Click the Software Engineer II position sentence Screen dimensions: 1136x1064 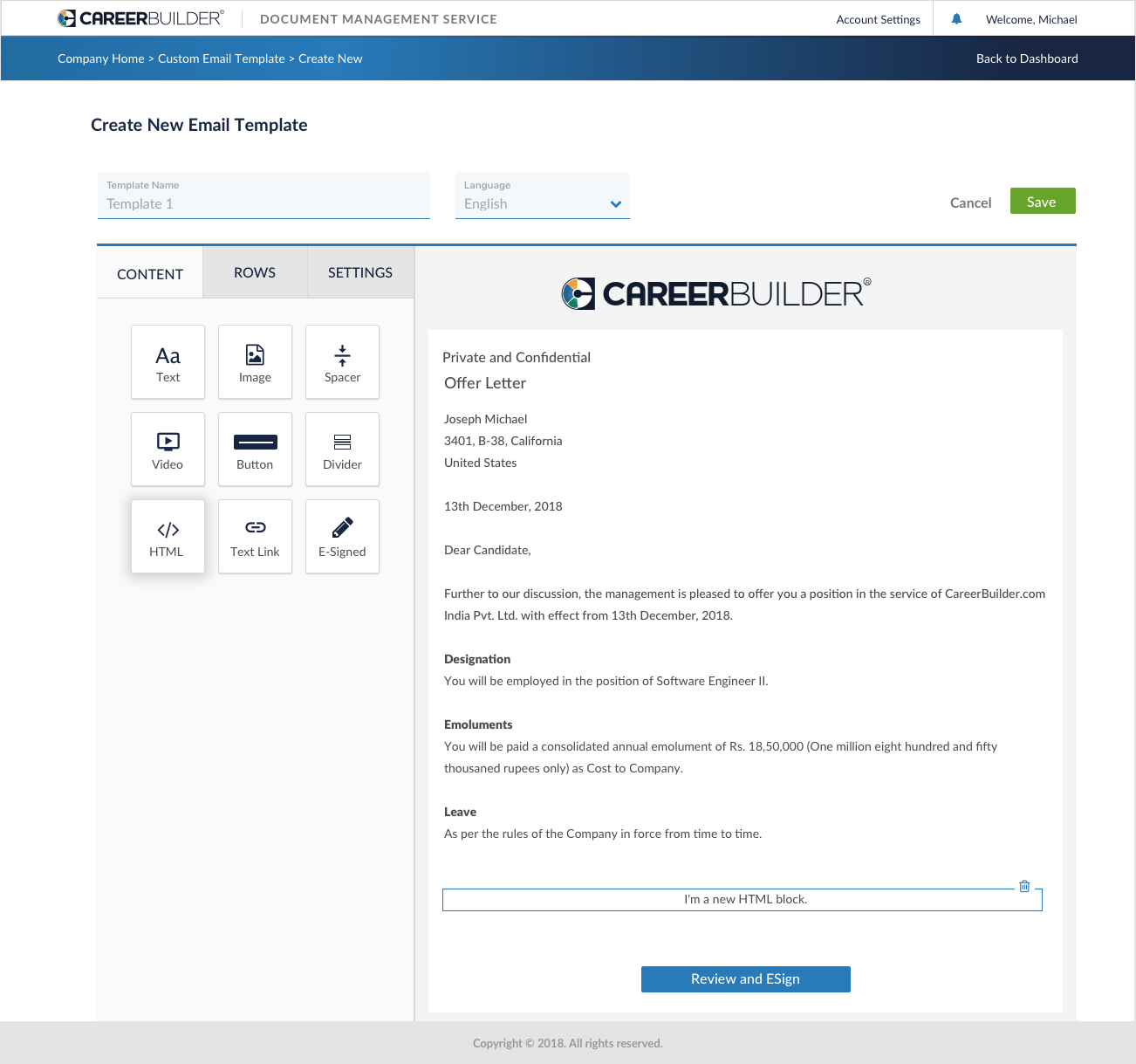(x=606, y=681)
